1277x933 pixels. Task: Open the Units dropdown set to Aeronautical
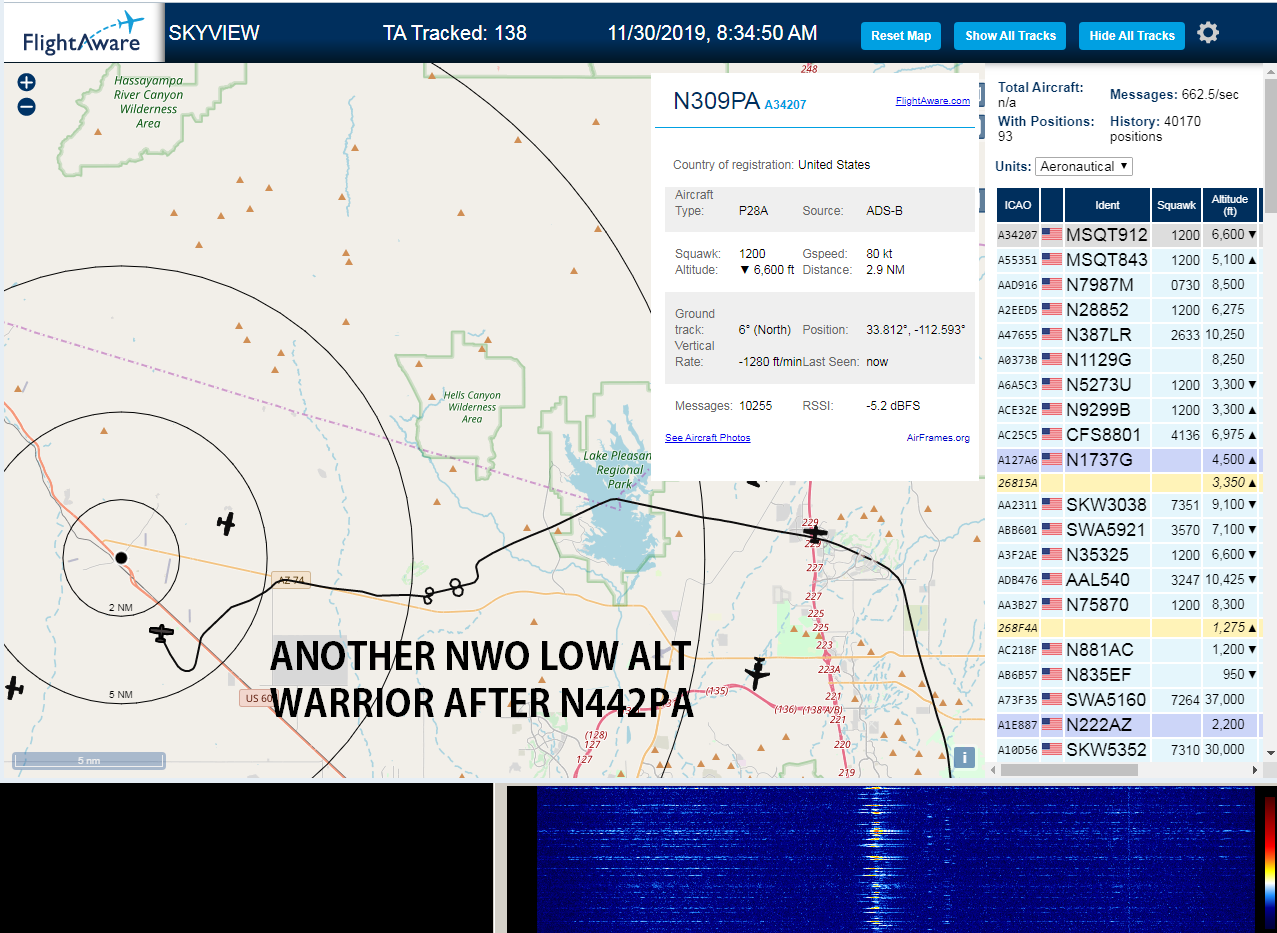(1084, 166)
